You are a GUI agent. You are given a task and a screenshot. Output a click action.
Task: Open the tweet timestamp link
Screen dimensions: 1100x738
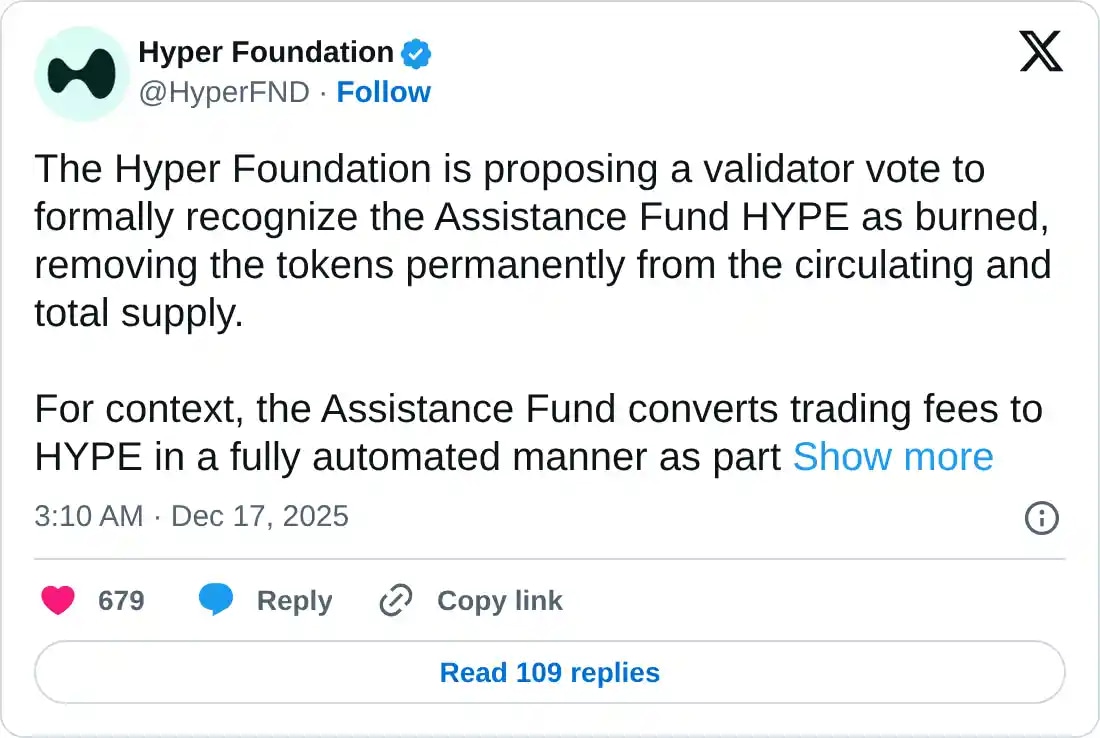pos(191,517)
